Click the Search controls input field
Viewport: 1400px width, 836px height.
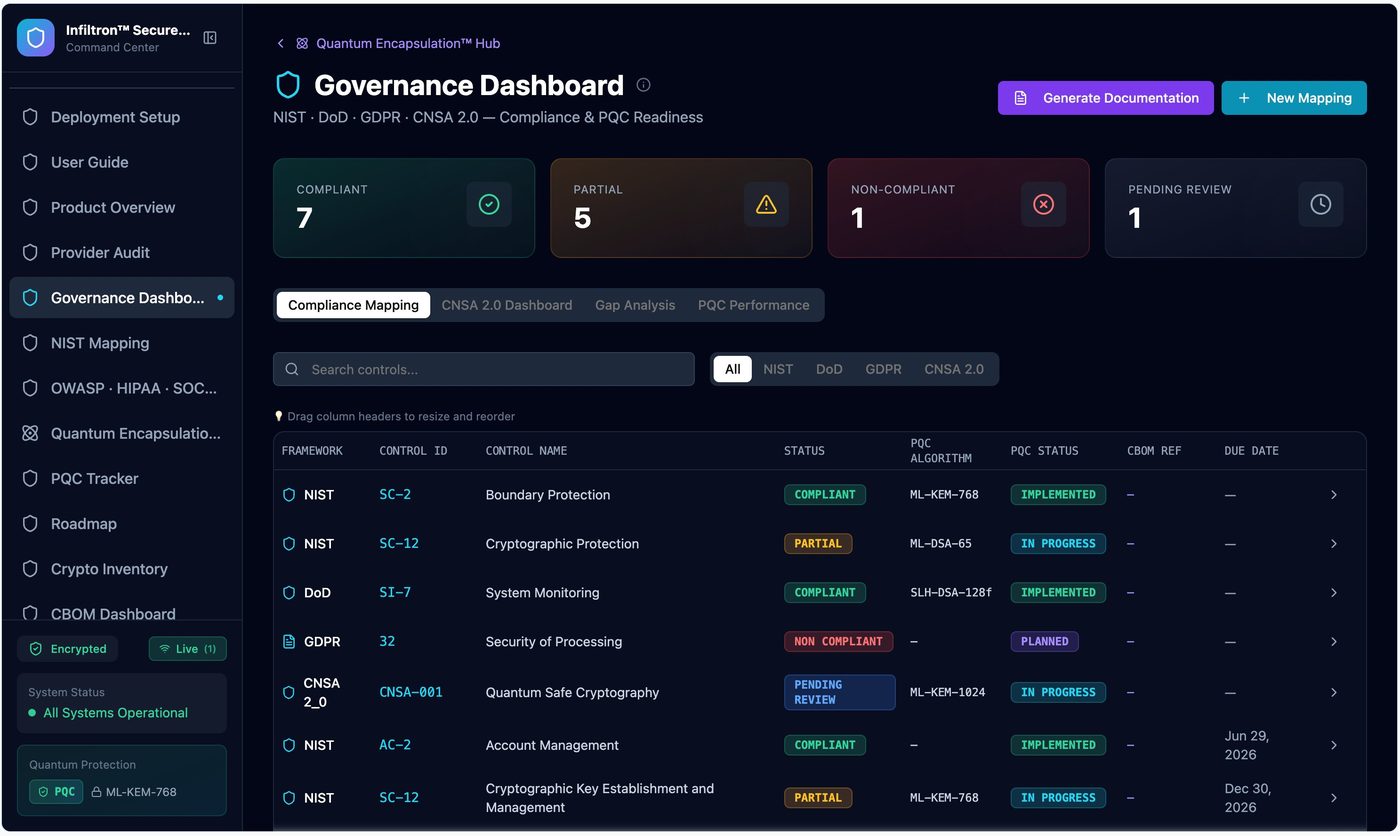(484, 369)
